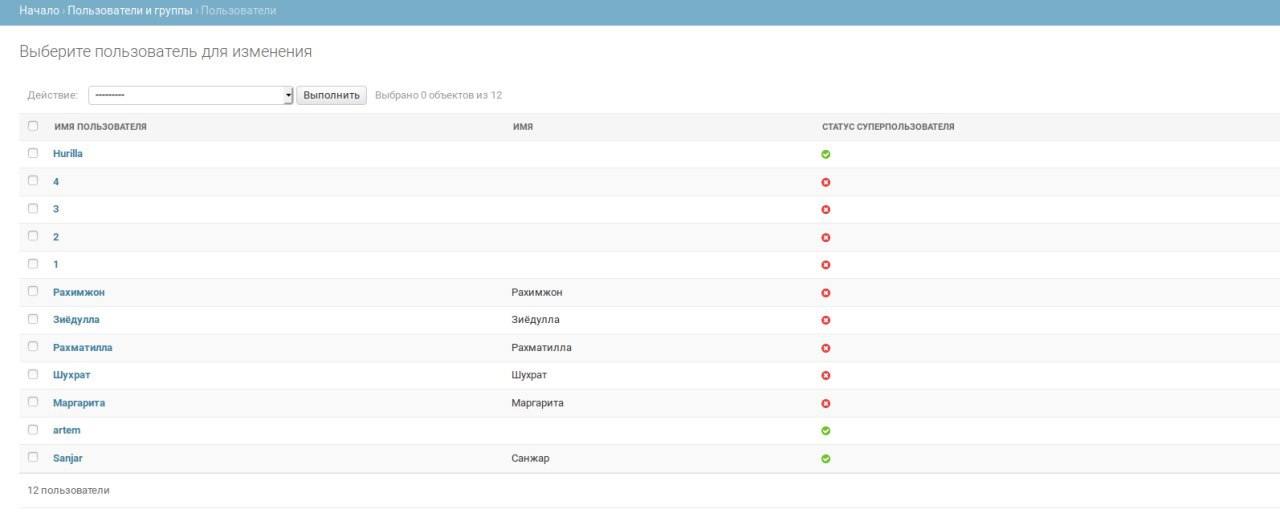Click the Рахматилла name cell in Имя column
This screenshot has height=529, width=1280.
coord(541,347)
